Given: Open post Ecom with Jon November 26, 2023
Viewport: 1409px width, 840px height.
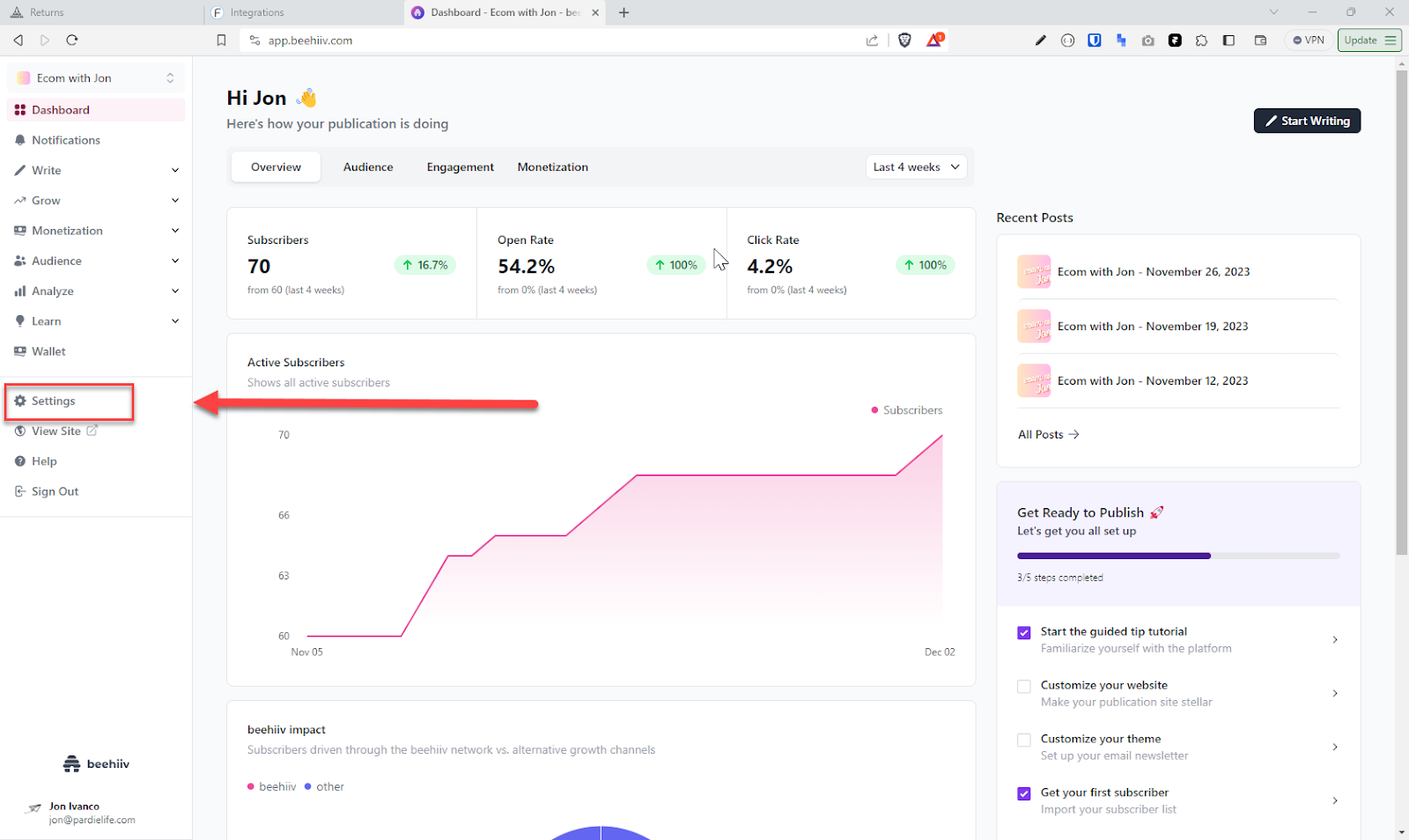Looking at the screenshot, I should (1154, 272).
